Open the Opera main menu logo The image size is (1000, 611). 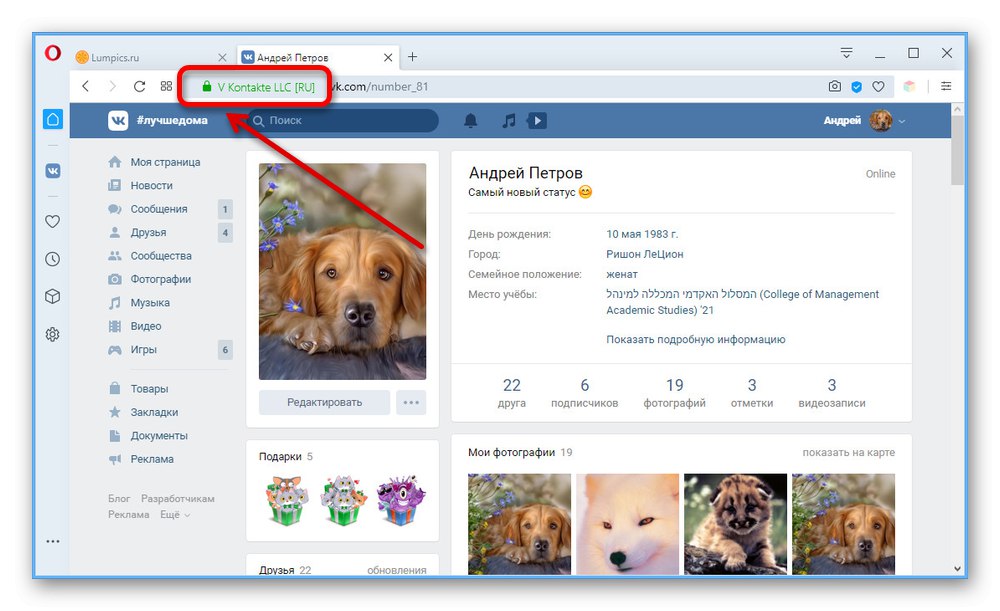tap(53, 53)
